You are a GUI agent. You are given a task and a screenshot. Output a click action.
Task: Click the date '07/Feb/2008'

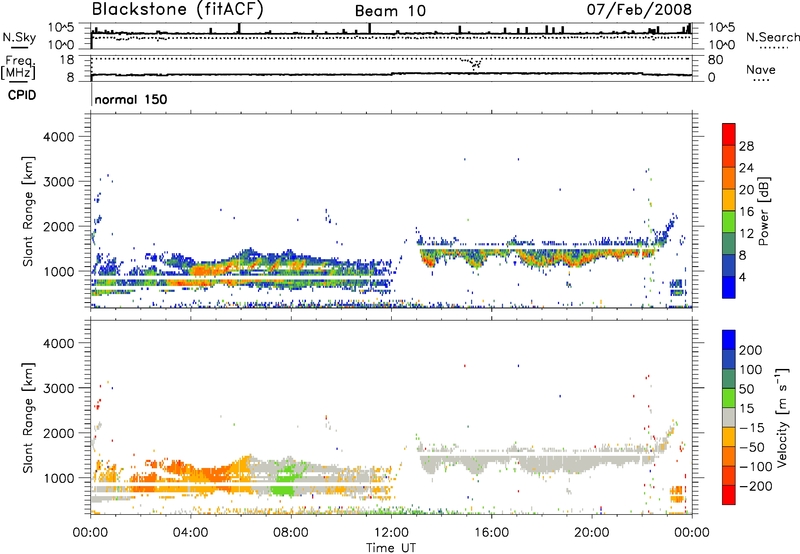click(x=639, y=9)
